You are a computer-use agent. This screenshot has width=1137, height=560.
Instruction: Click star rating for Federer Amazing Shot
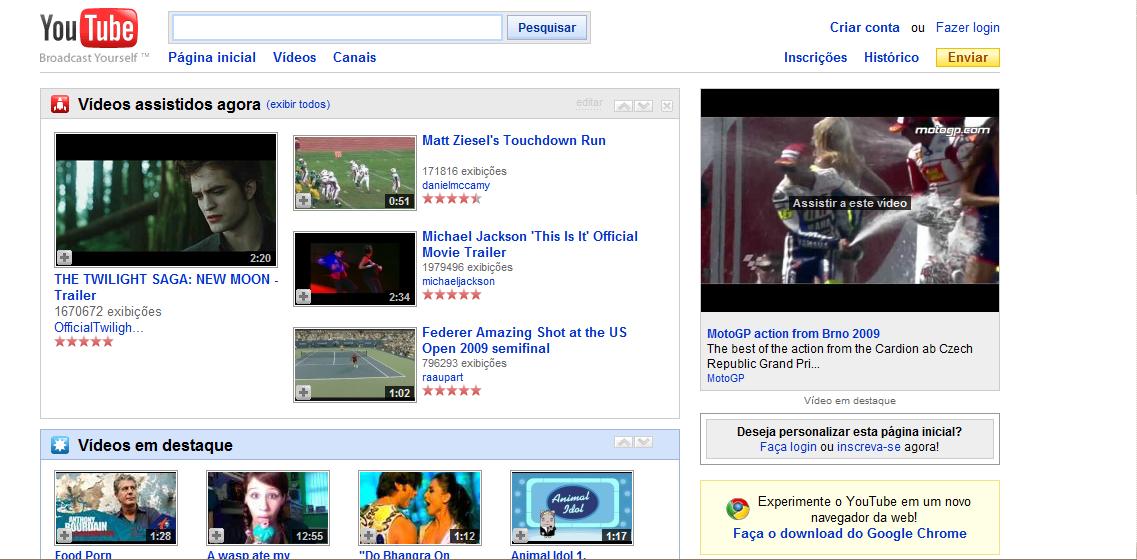pos(452,390)
